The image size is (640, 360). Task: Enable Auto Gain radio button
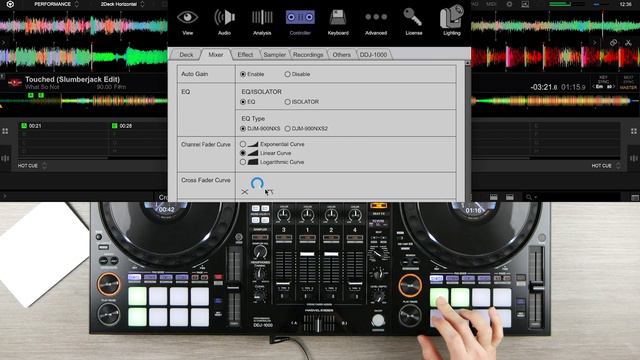[243, 74]
